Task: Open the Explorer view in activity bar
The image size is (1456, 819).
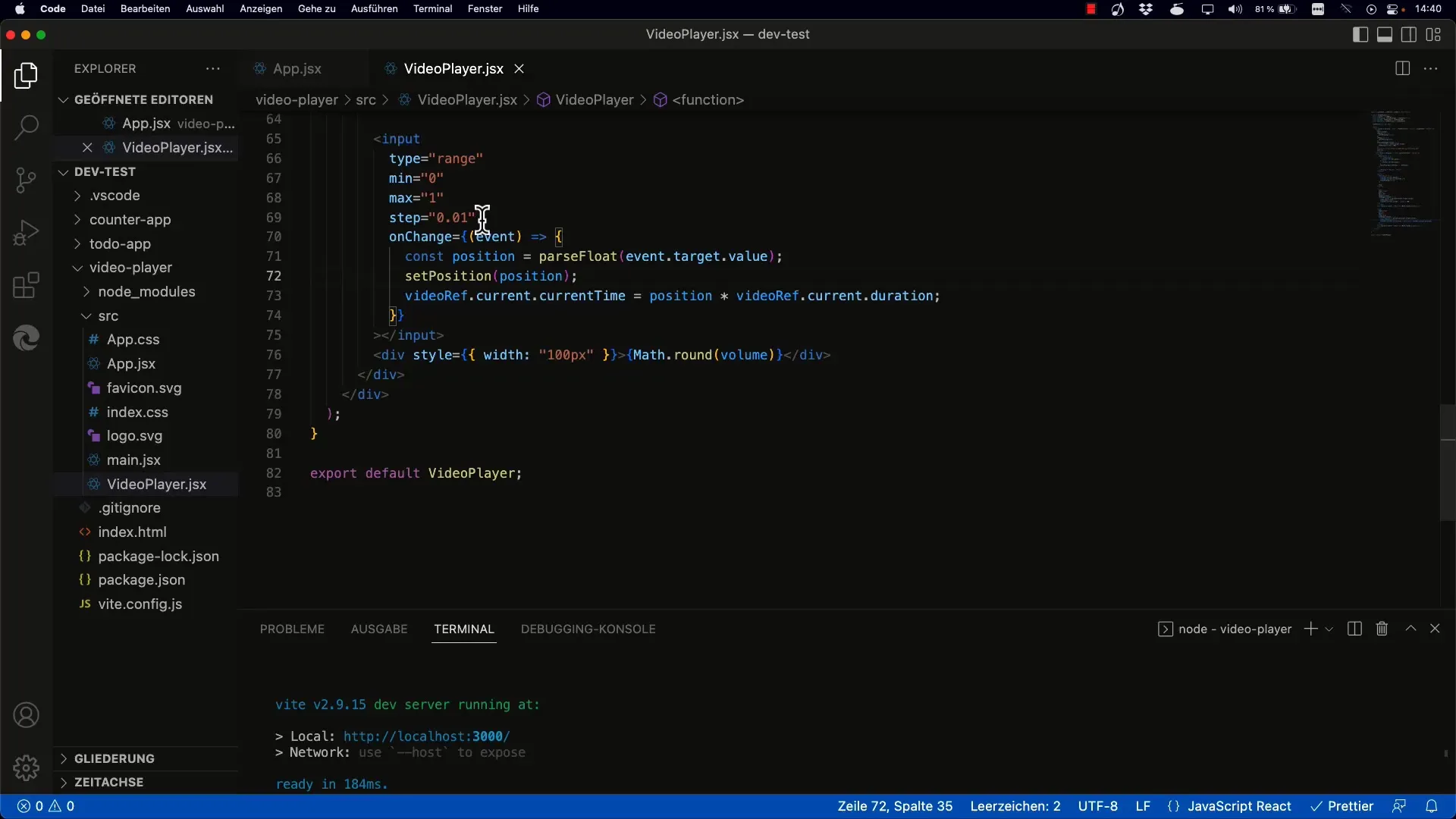Action: click(x=26, y=76)
